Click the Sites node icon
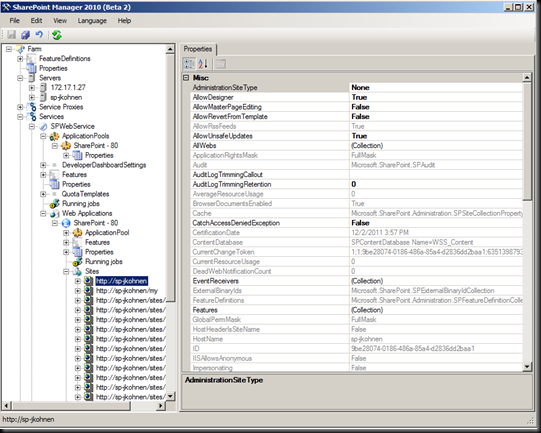The width and height of the screenshot is (541, 433). click(x=78, y=272)
